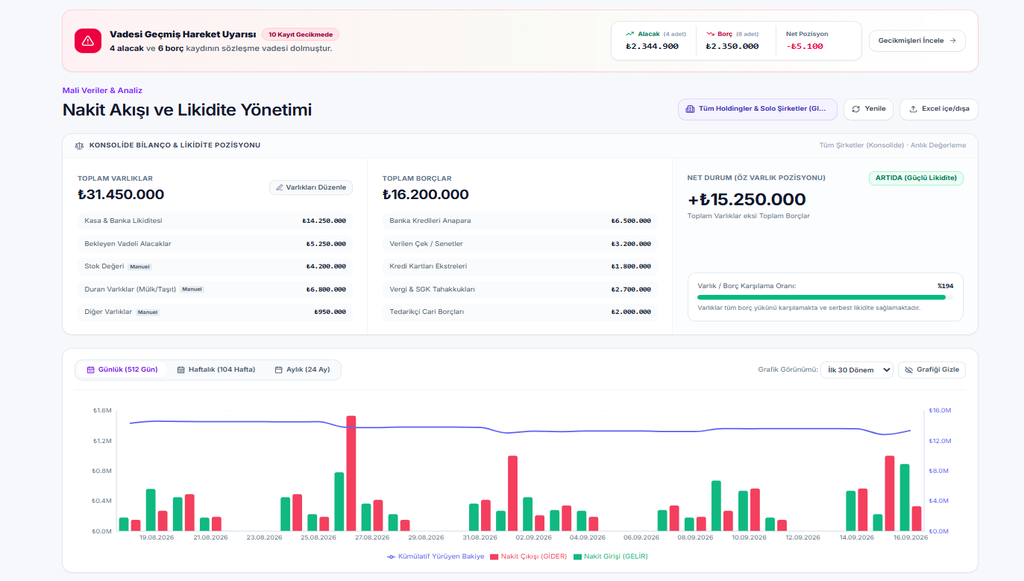Click the calendar icon in Haftalık tab
The height and width of the screenshot is (581, 1024).
pos(181,369)
